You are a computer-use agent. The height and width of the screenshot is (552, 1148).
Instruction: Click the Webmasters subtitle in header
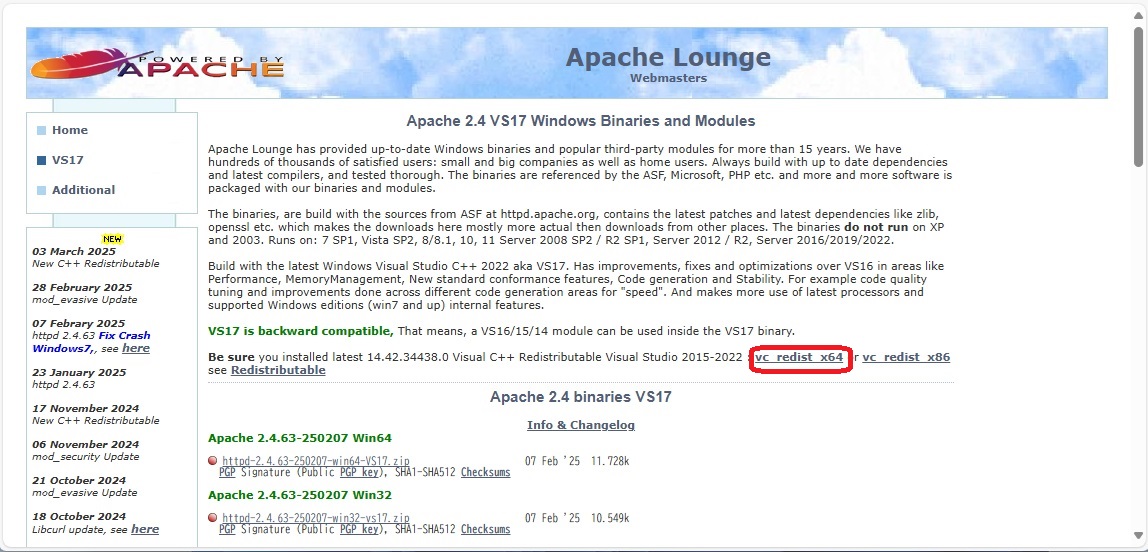(x=668, y=78)
